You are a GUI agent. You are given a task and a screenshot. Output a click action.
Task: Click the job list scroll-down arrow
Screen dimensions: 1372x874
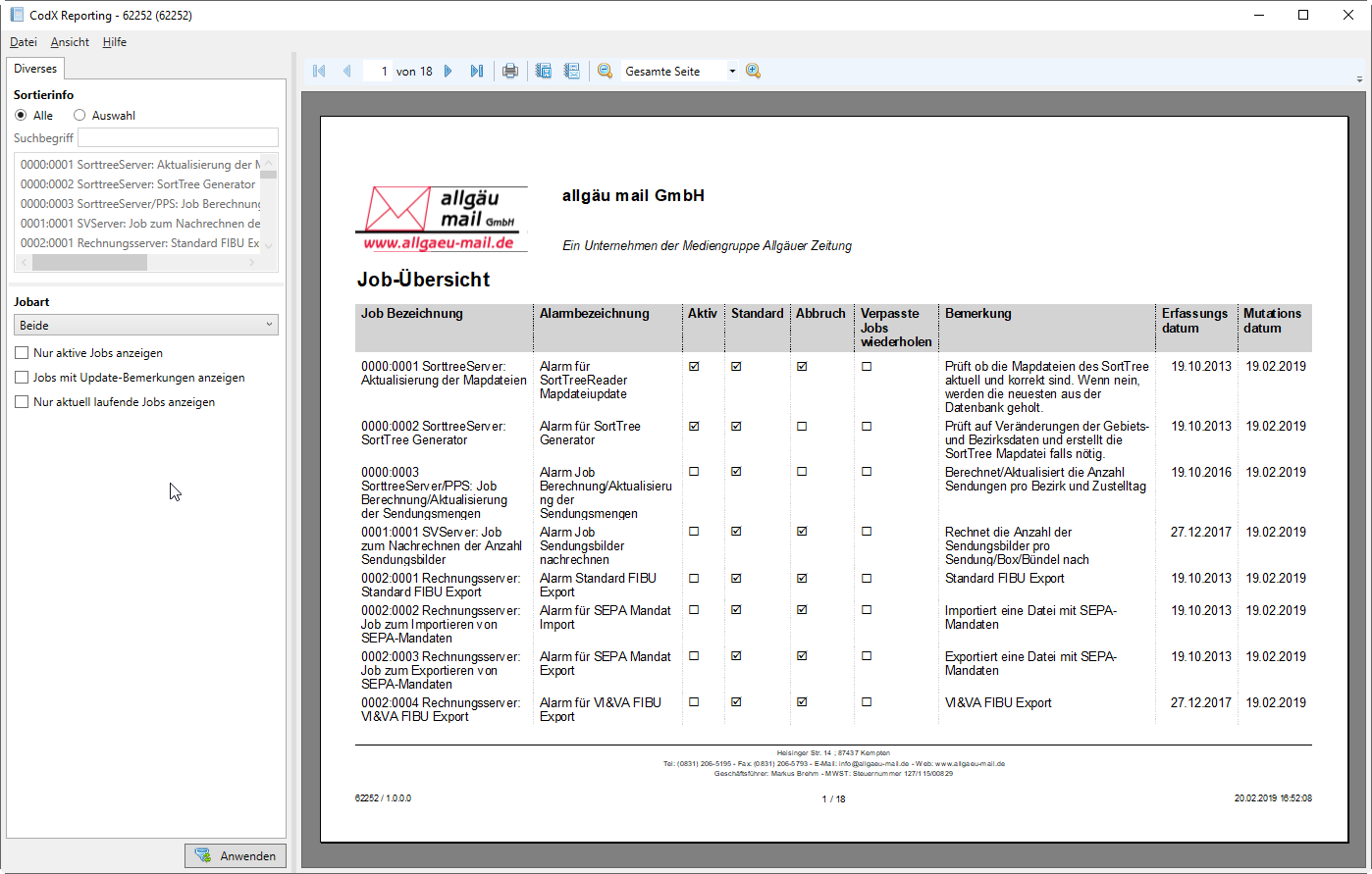pyautogui.click(x=269, y=247)
